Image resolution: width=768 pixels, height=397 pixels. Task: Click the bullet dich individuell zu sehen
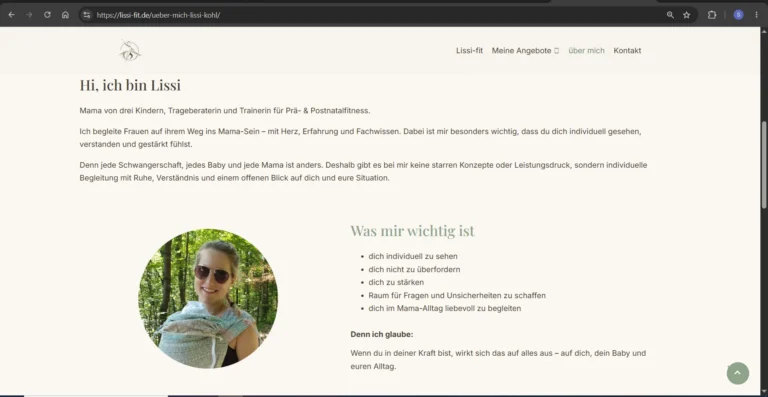pos(413,256)
